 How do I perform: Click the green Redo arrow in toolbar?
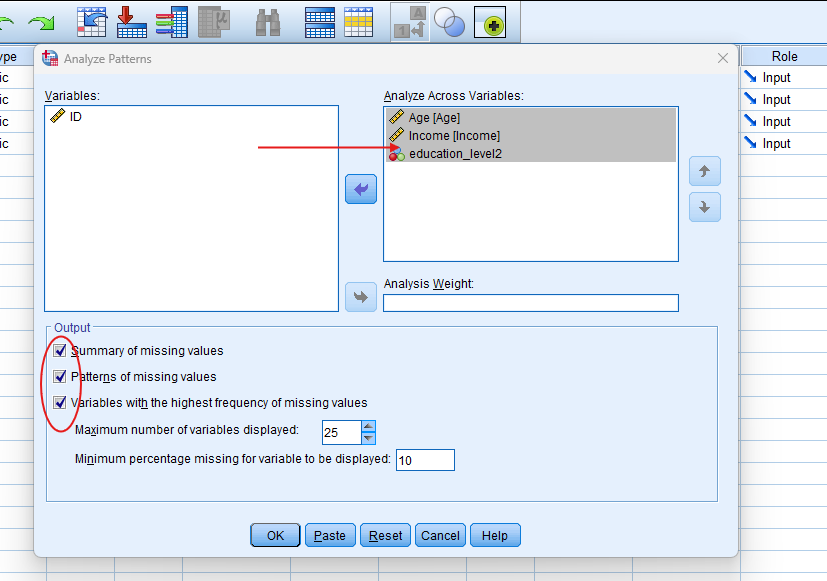[41, 21]
